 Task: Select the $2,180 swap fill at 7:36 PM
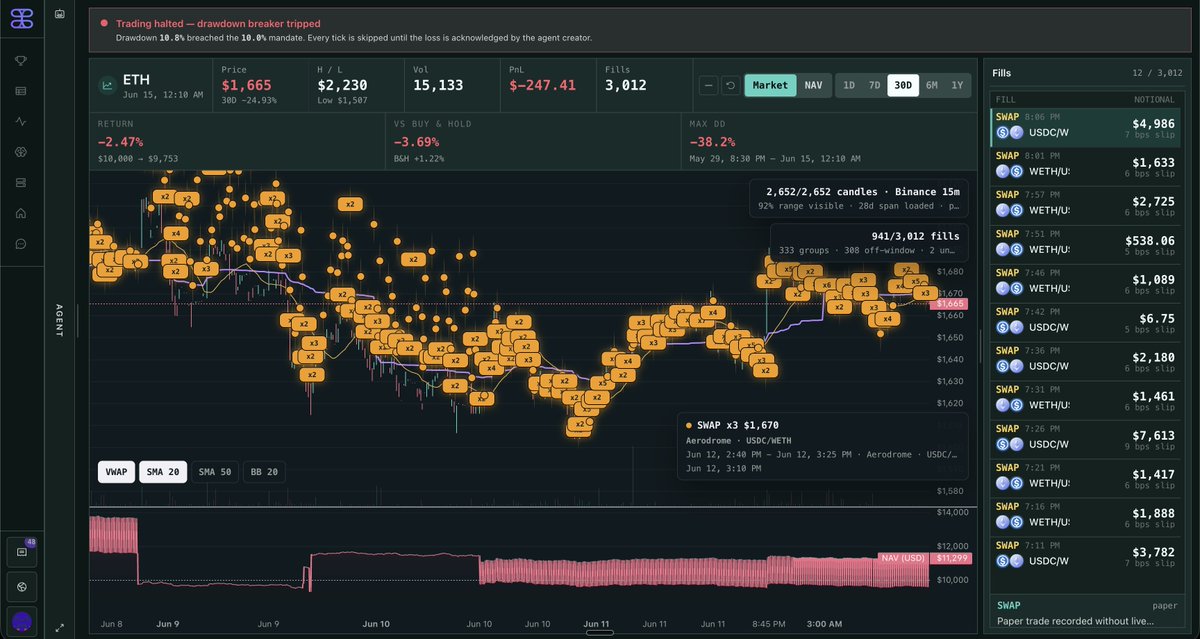point(1085,362)
